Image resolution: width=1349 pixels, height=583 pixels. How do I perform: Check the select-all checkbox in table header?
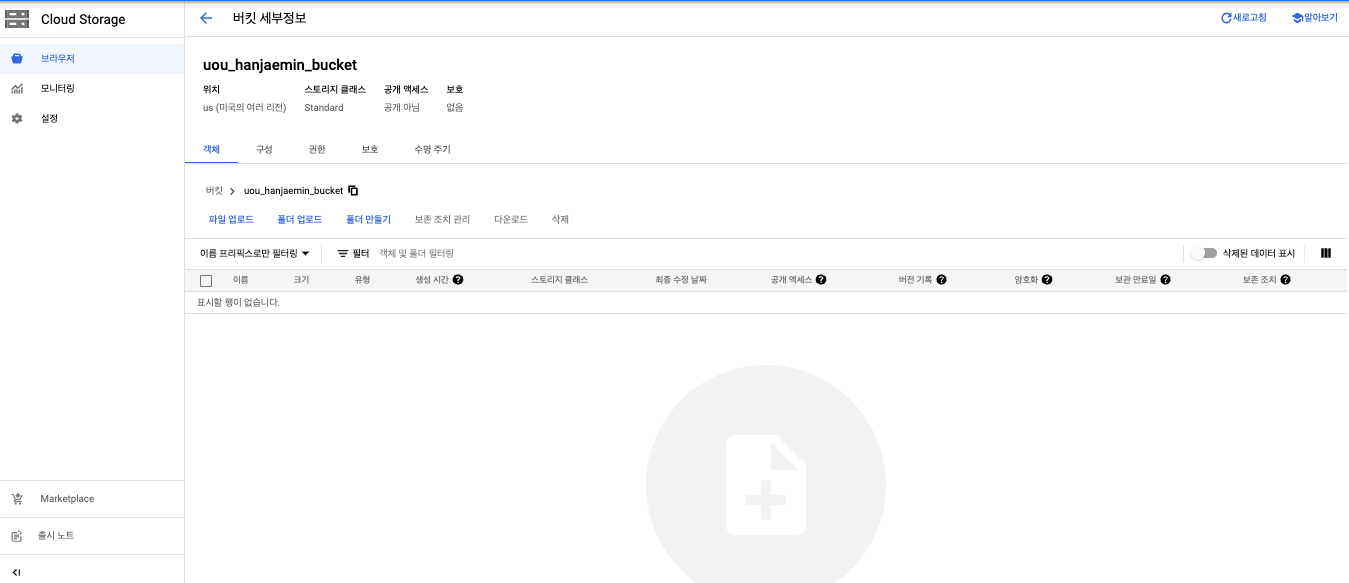point(206,281)
